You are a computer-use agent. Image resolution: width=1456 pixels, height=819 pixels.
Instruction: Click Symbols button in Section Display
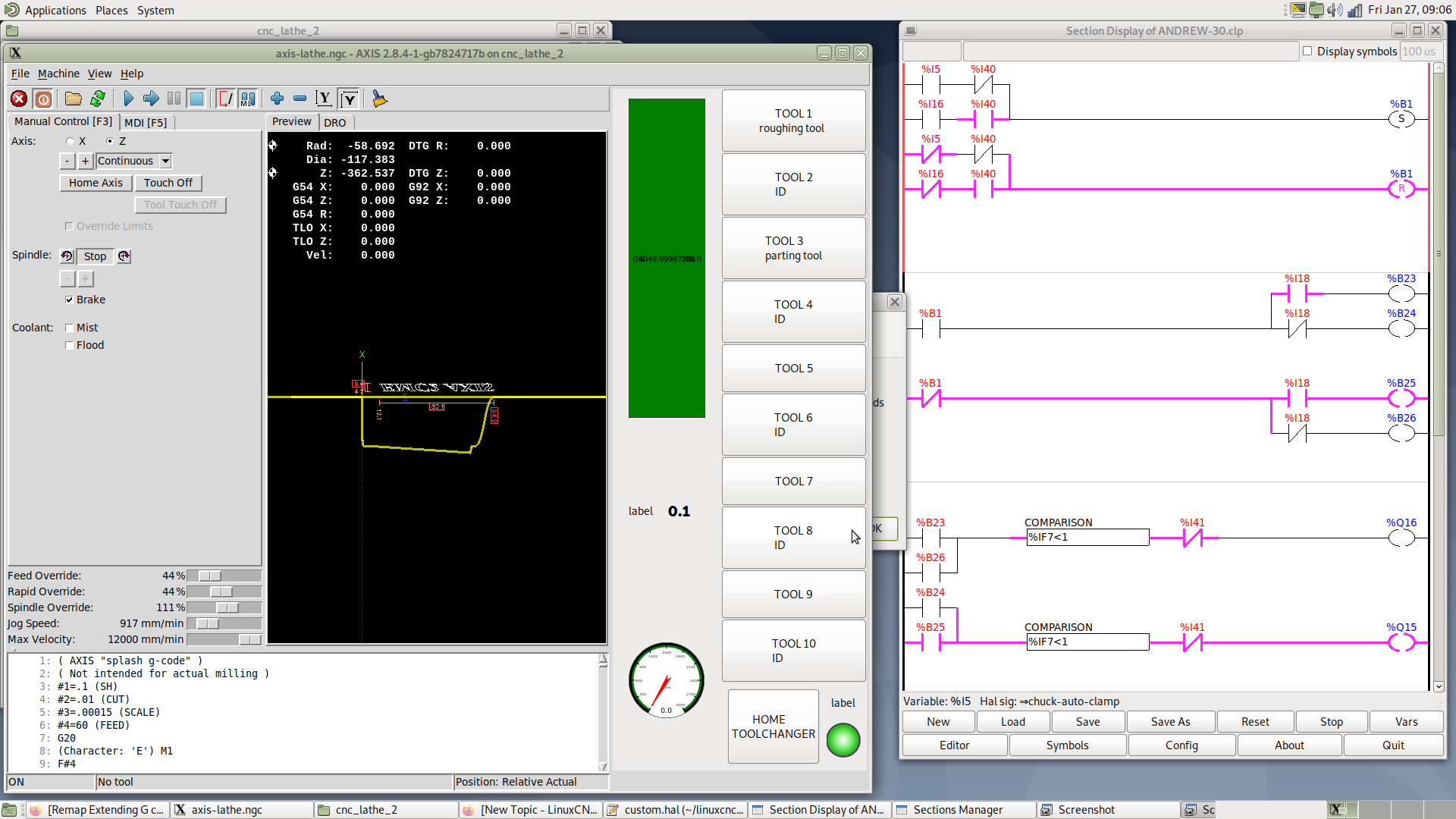(x=1067, y=745)
